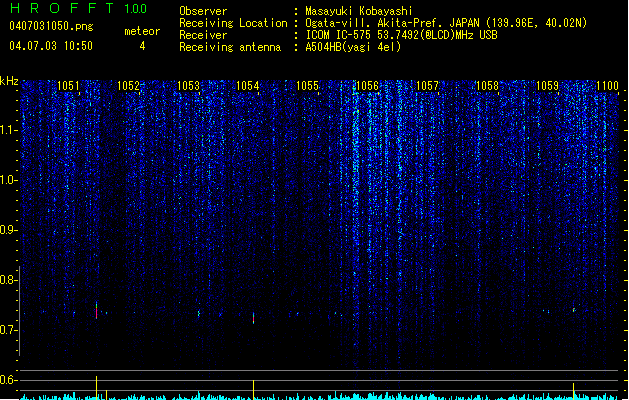Click the 1058 time axis label

click(487, 86)
